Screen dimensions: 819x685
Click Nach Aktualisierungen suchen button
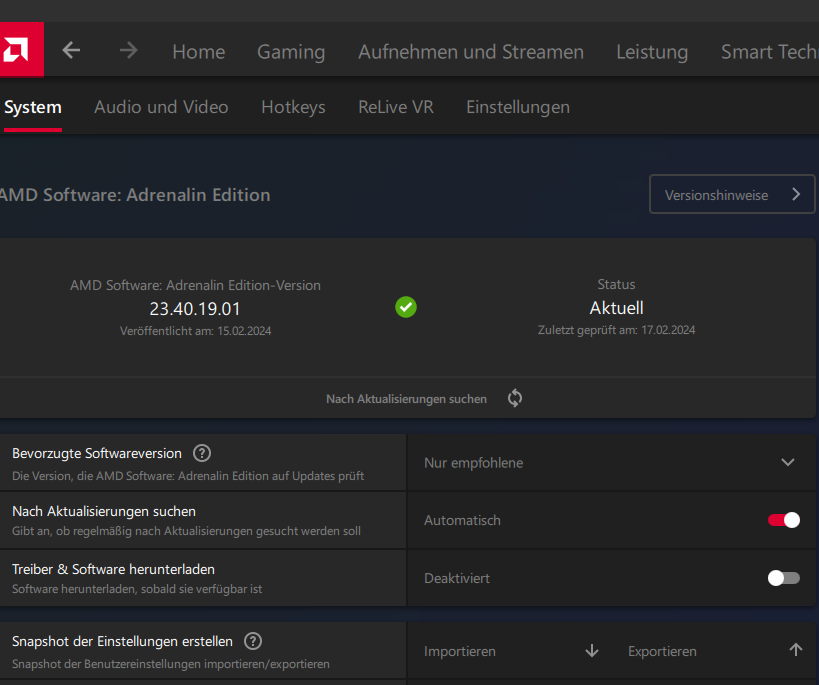pos(407,398)
